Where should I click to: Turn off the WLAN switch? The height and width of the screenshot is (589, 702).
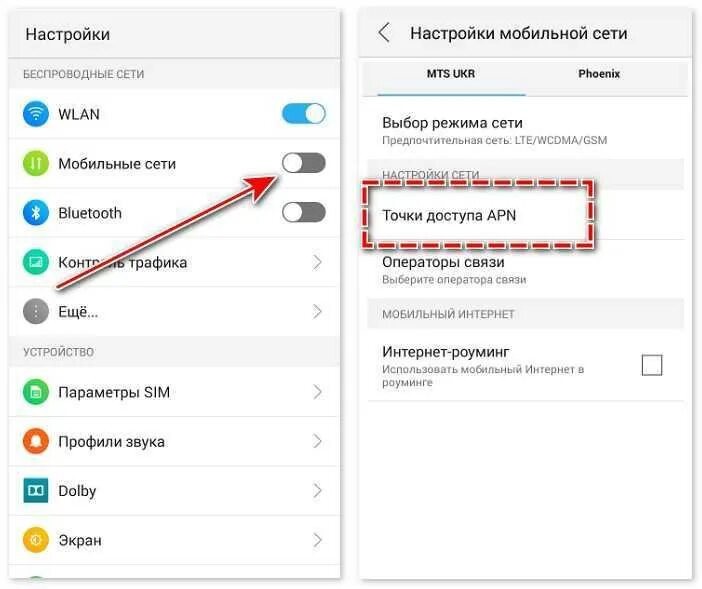click(x=304, y=114)
